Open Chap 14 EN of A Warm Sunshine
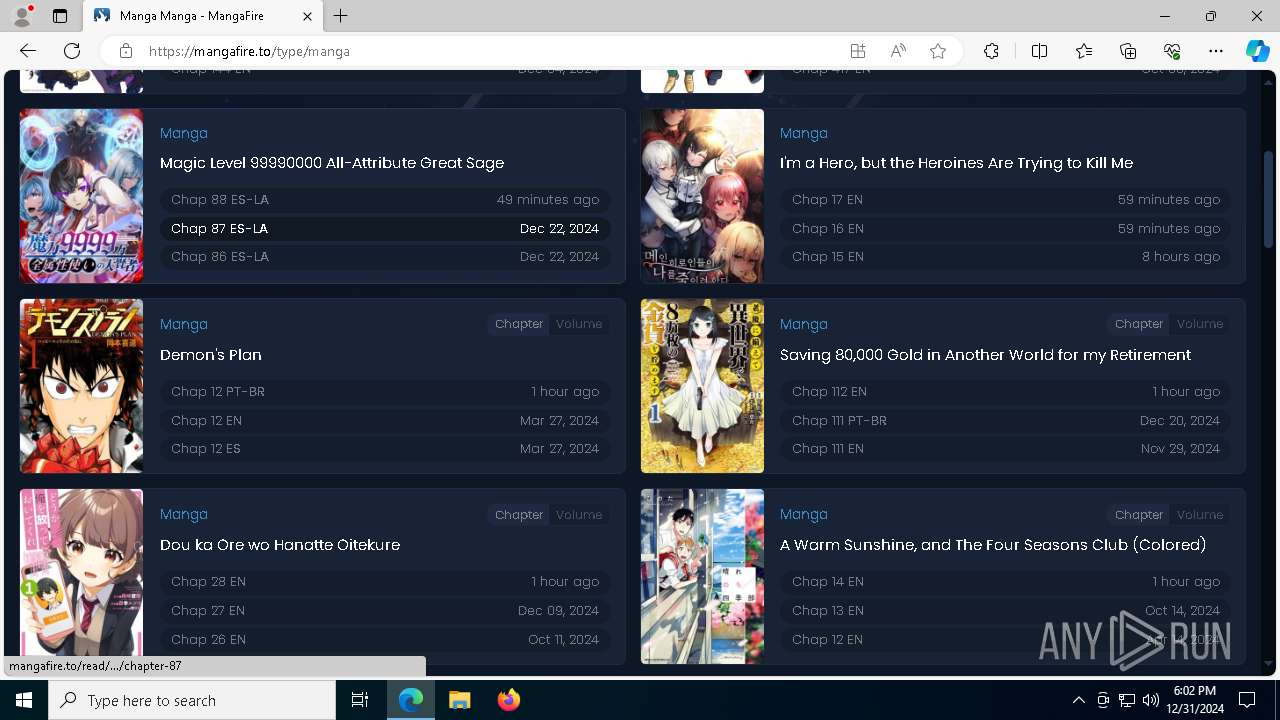Screen dimensions: 1280x720 1006,582
